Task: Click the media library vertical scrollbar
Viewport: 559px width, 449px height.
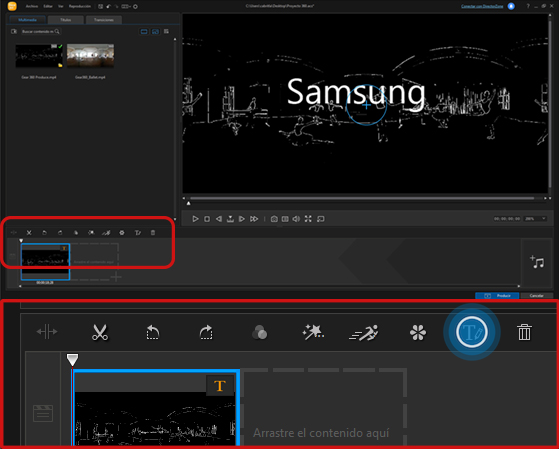Action: (175, 128)
